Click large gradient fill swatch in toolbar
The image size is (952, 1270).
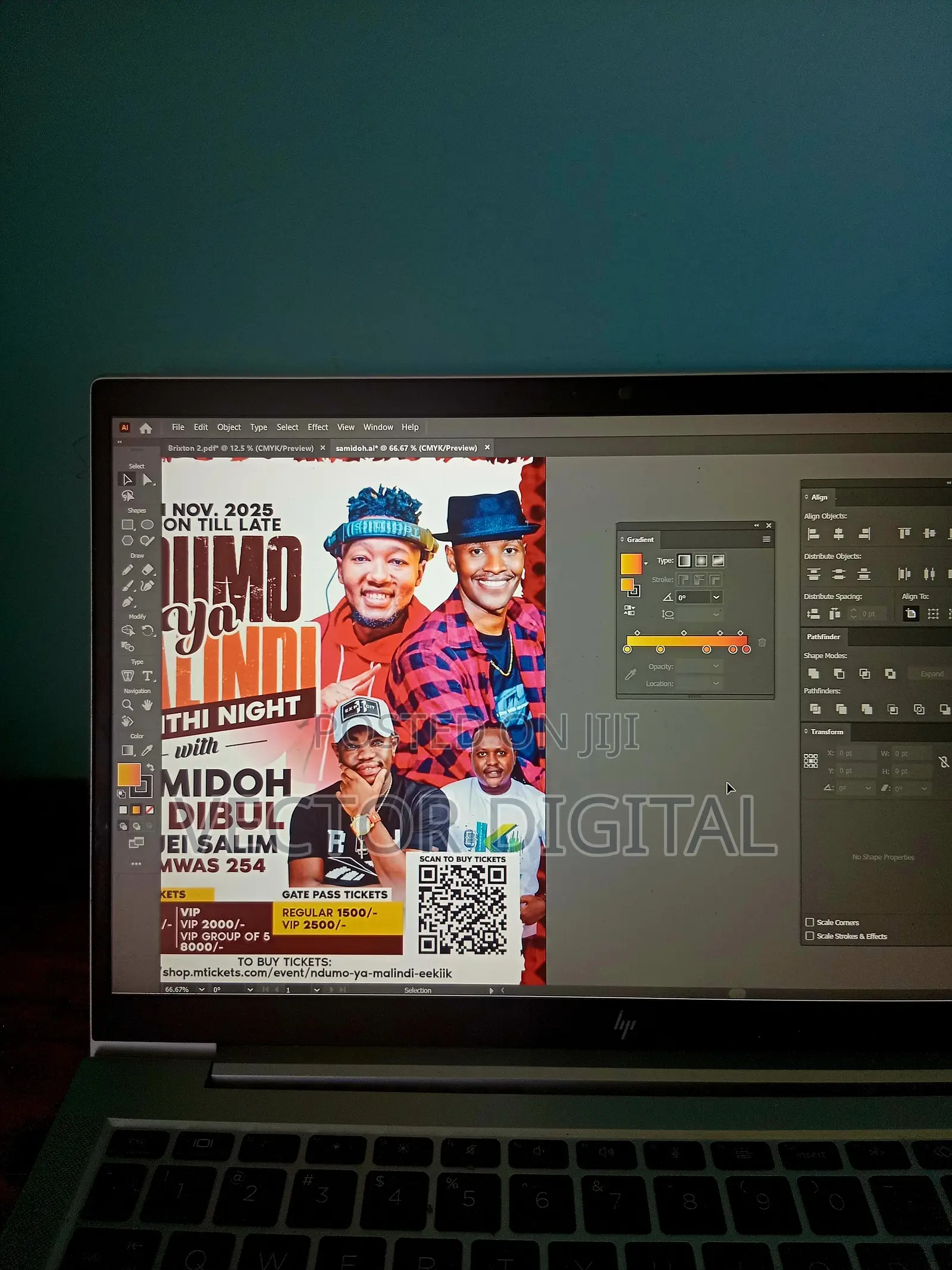(x=129, y=774)
